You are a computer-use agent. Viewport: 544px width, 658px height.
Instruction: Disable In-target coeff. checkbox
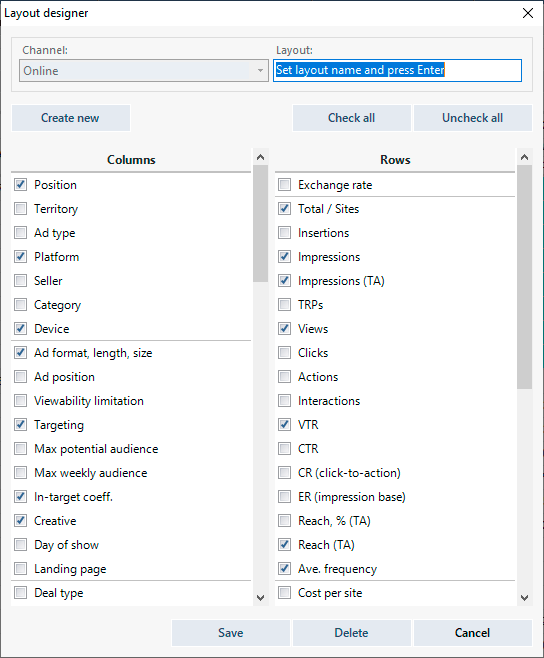tap(21, 496)
